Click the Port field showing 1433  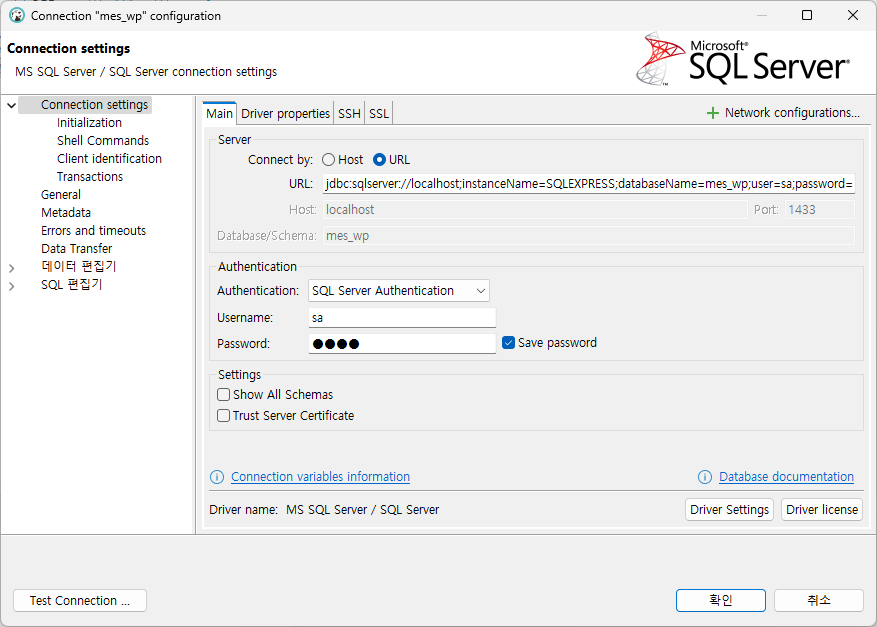pyautogui.click(x=819, y=210)
